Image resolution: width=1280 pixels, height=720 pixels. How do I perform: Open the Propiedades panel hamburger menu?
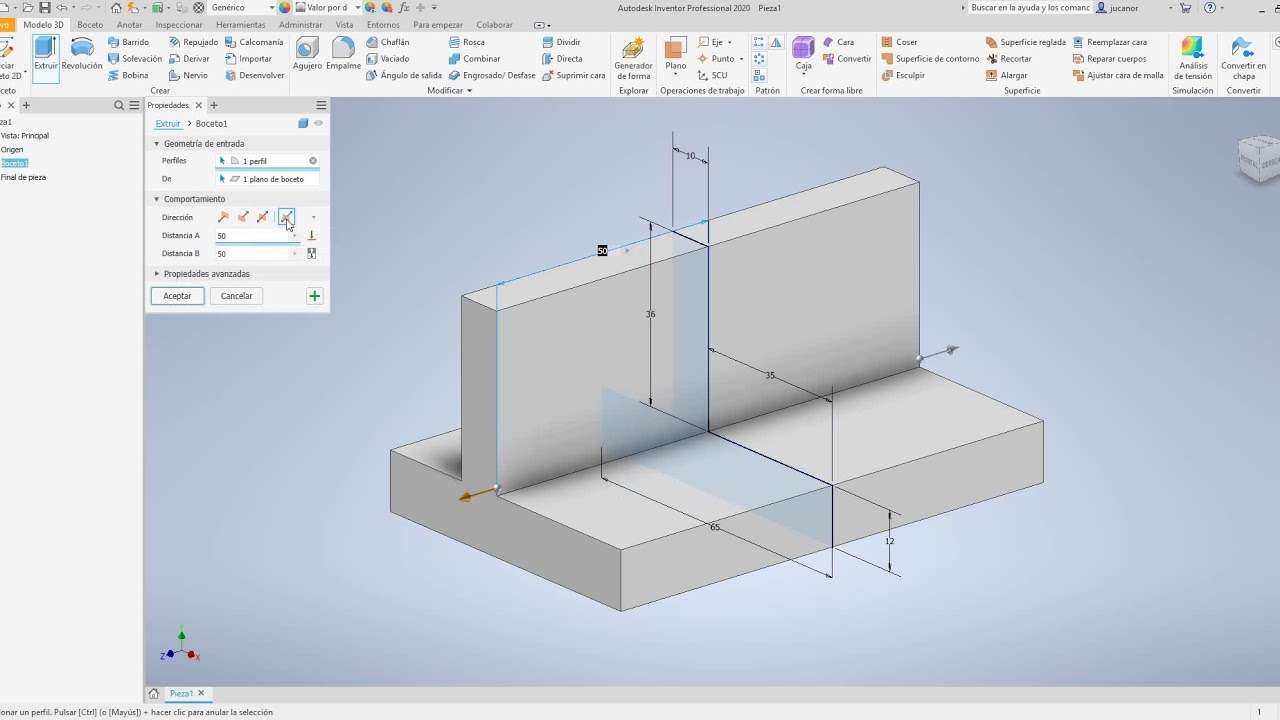click(x=321, y=105)
